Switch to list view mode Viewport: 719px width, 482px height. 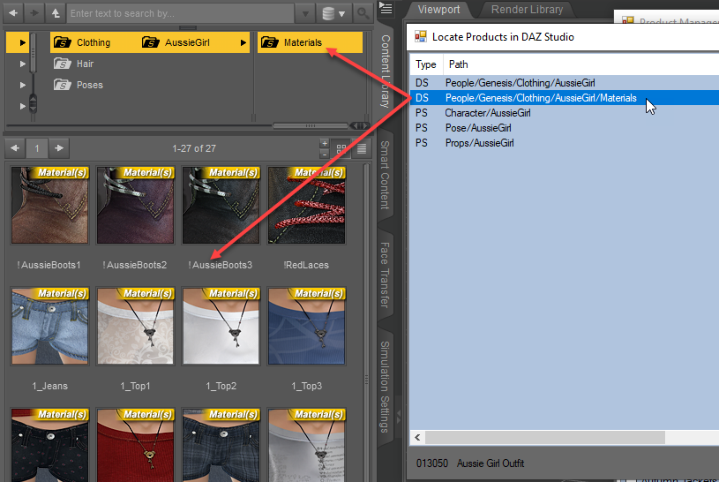coord(361,149)
